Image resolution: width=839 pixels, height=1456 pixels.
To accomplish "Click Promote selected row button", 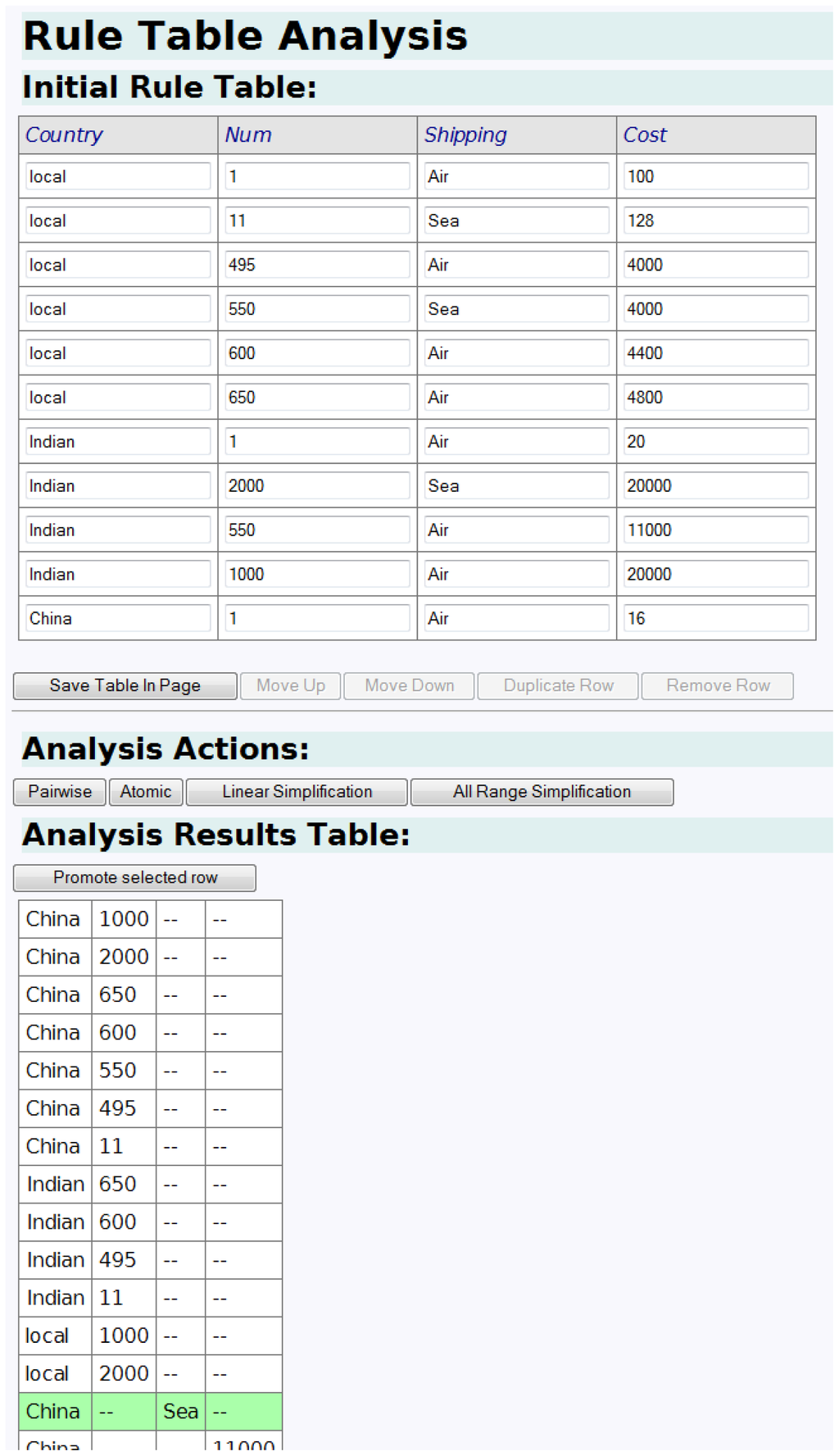I will point(135,878).
